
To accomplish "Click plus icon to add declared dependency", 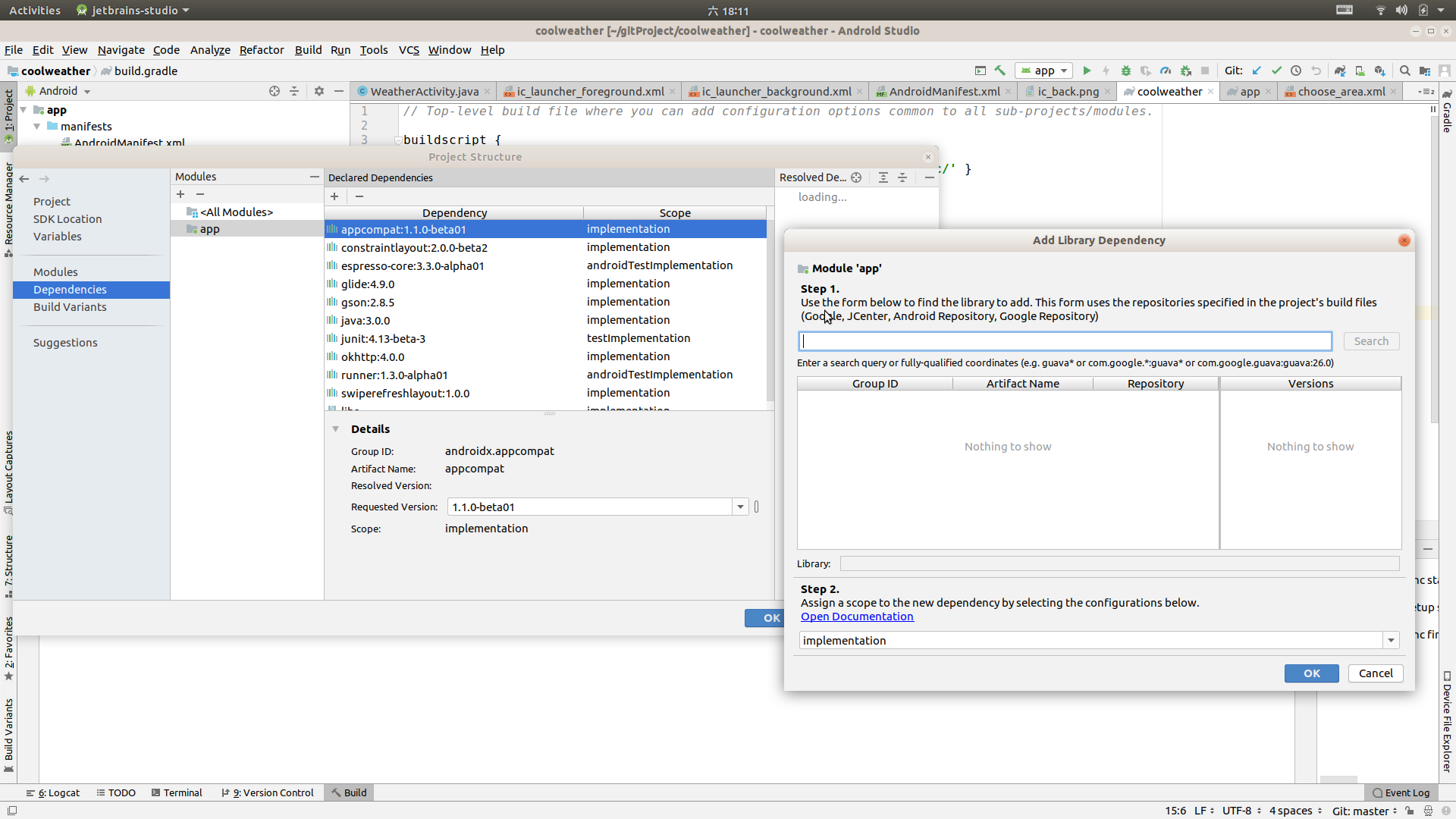I will 334,196.
